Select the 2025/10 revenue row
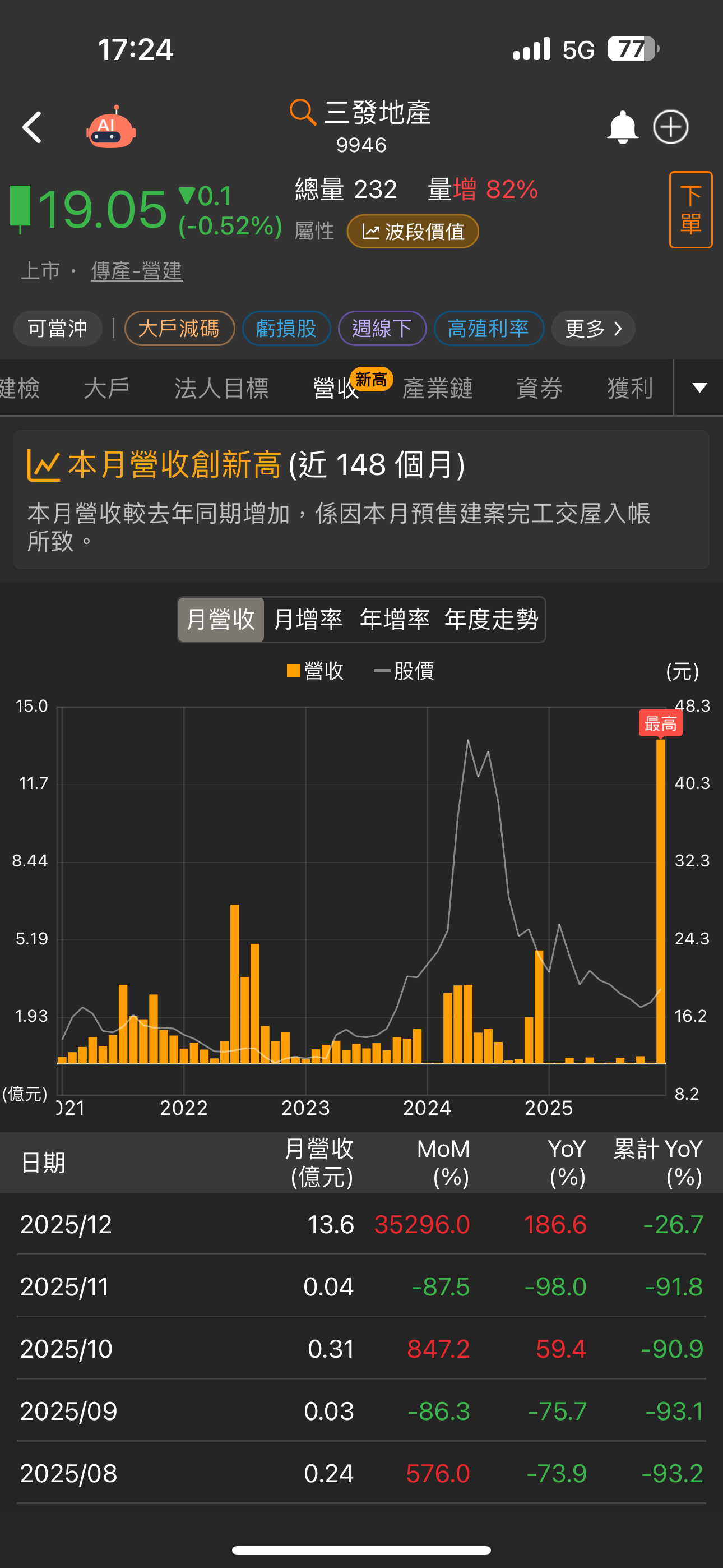The width and height of the screenshot is (723, 1568). point(361,1349)
